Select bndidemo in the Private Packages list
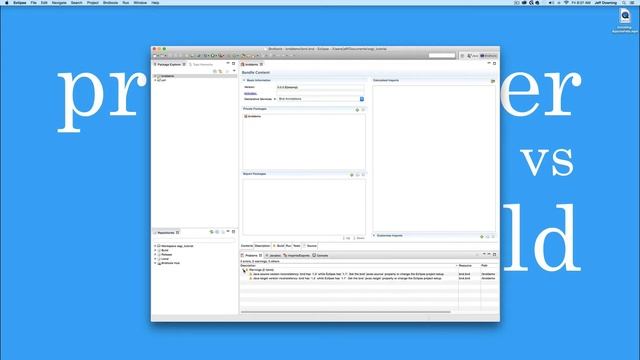The height and width of the screenshot is (360, 640). tap(253, 116)
